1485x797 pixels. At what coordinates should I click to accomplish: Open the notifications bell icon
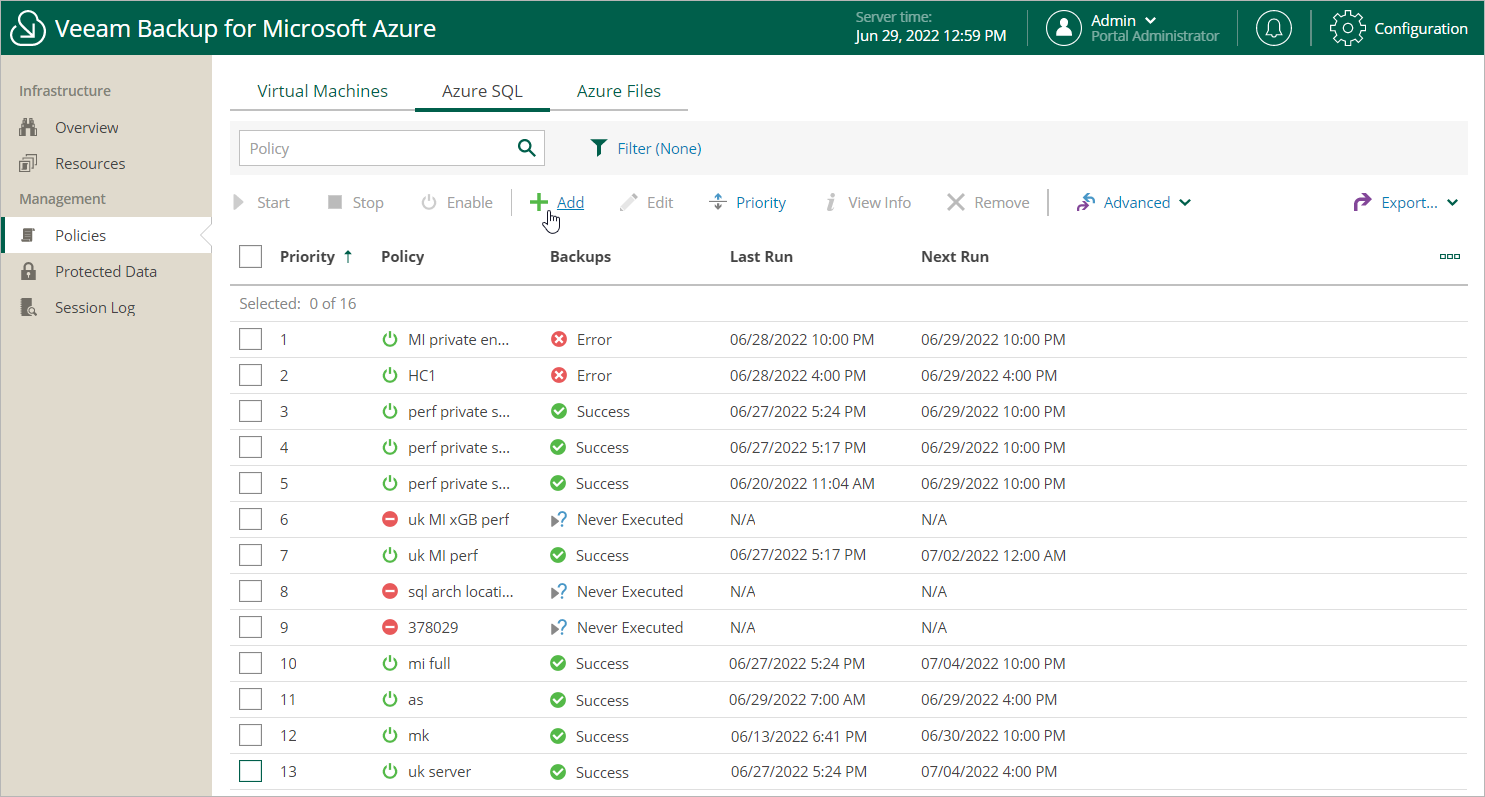pyautogui.click(x=1273, y=28)
